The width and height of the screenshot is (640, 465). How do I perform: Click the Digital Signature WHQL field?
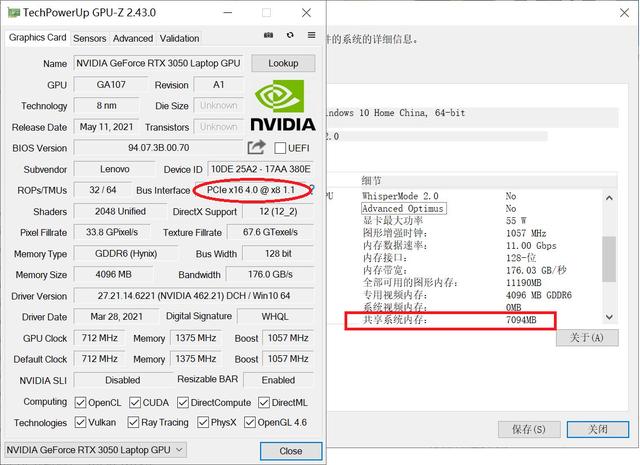[275, 316]
